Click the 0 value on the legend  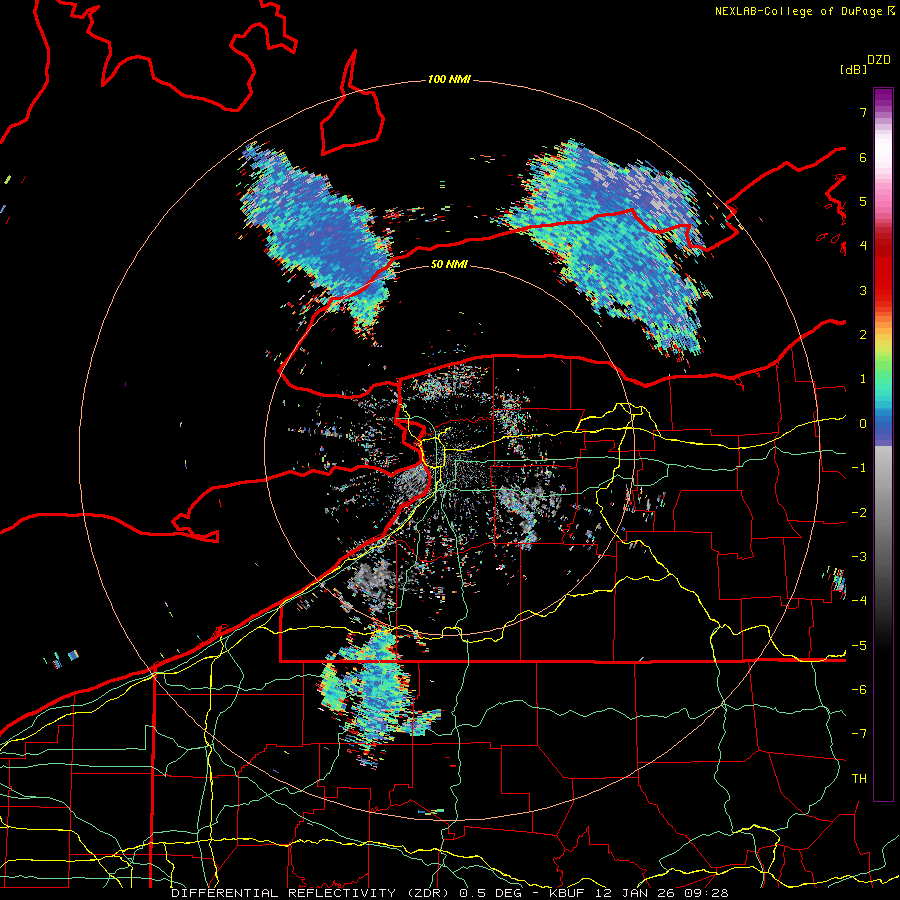[863, 424]
